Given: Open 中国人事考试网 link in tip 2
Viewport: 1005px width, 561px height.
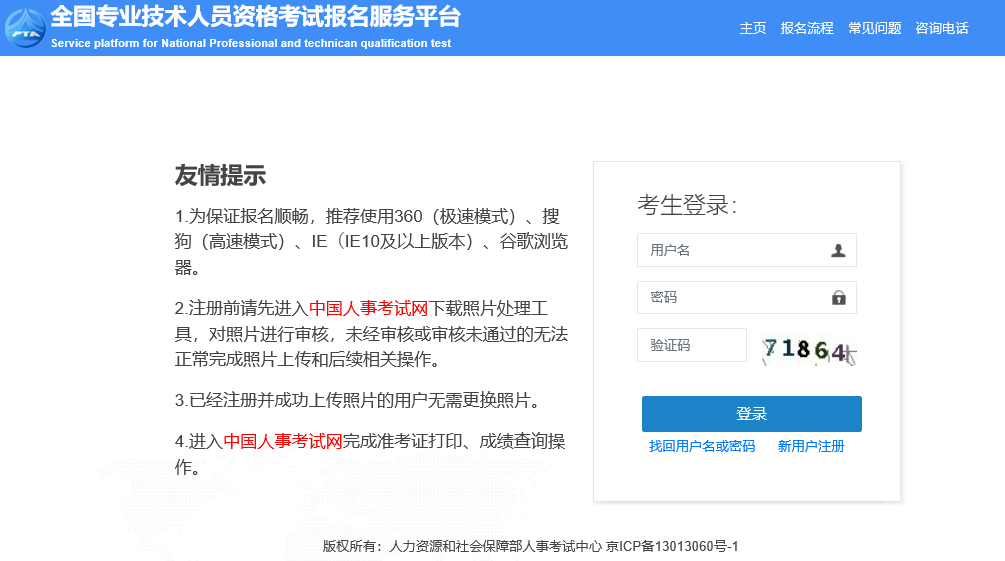Looking at the screenshot, I should pos(368,308).
